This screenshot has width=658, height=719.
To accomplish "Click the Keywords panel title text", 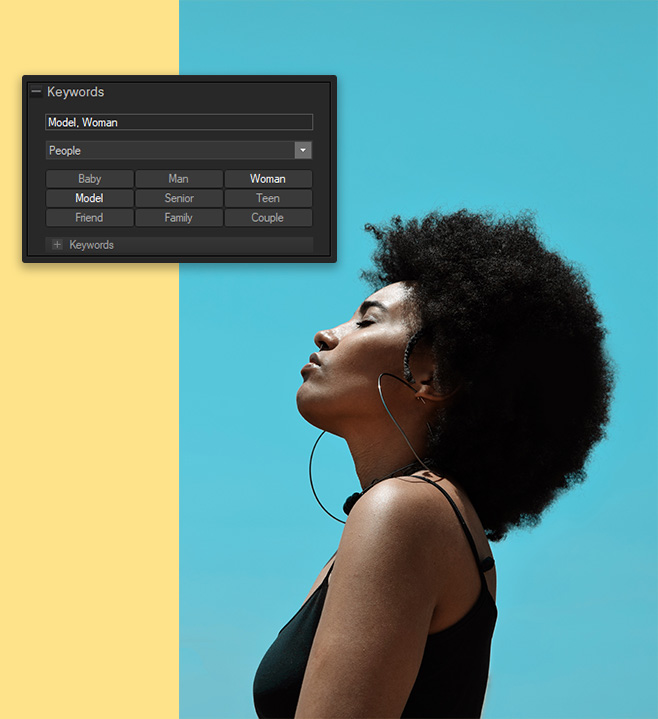I will pos(75,92).
